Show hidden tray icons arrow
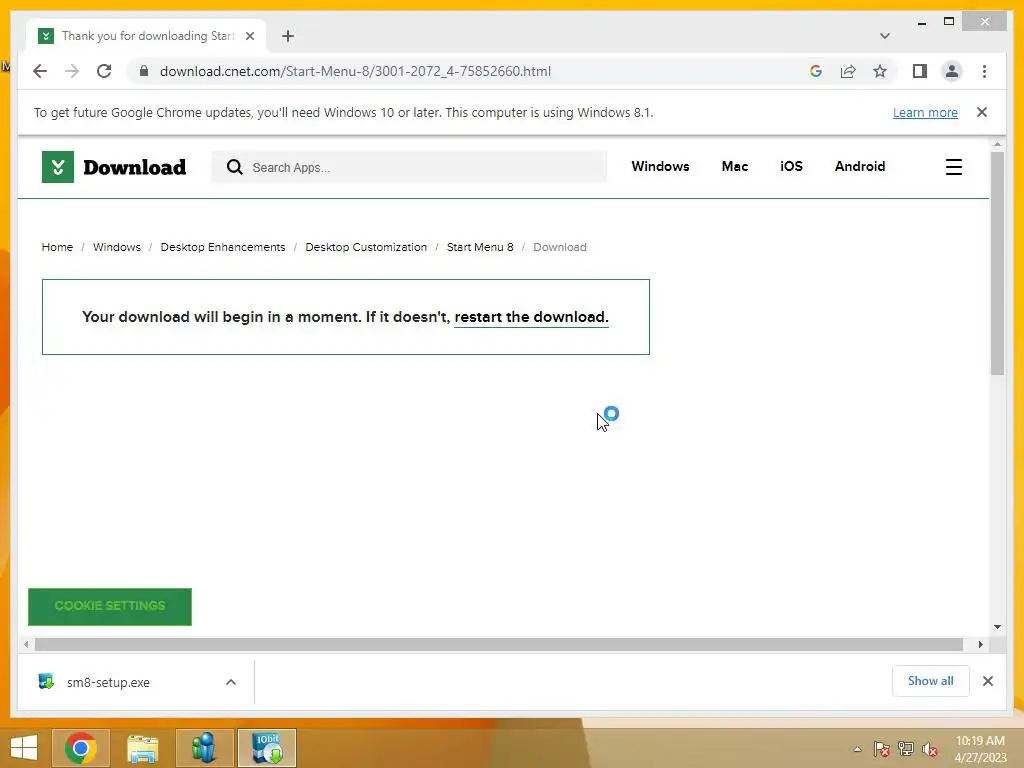 point(857,749)
